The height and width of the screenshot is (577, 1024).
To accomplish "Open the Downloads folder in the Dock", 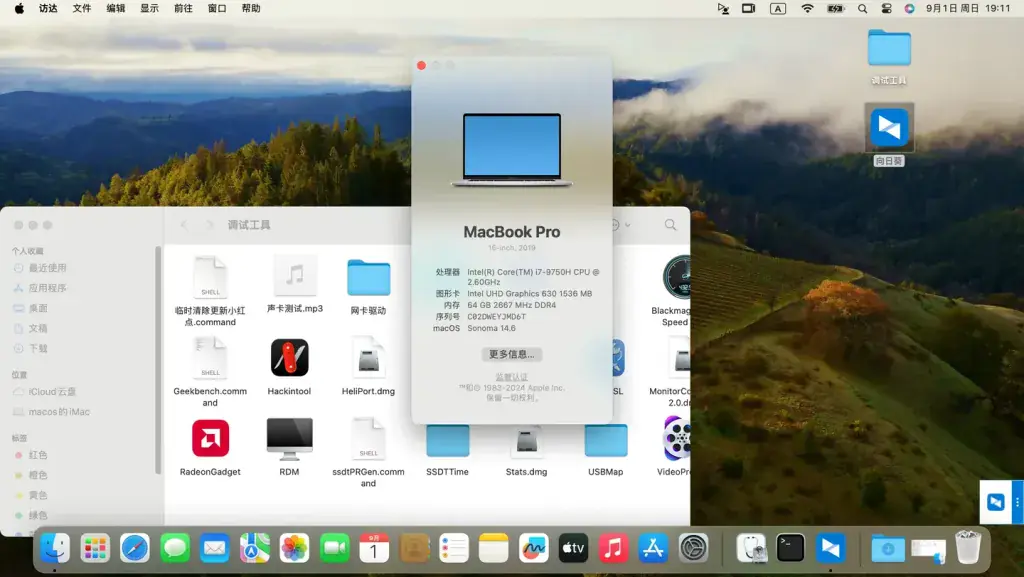I will point(888,548).
